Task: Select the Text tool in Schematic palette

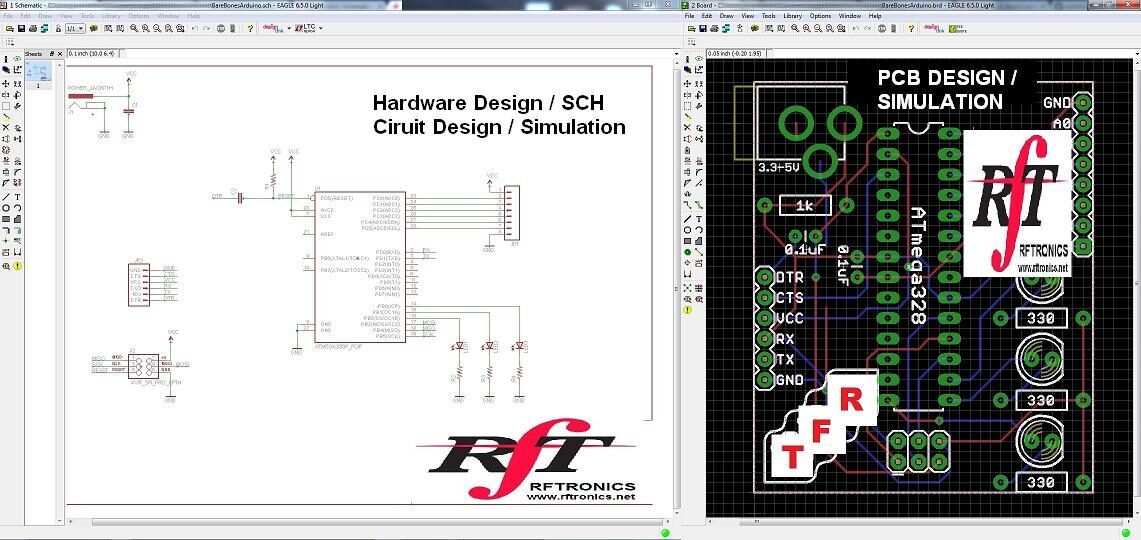Action: (x=17, y=196)
